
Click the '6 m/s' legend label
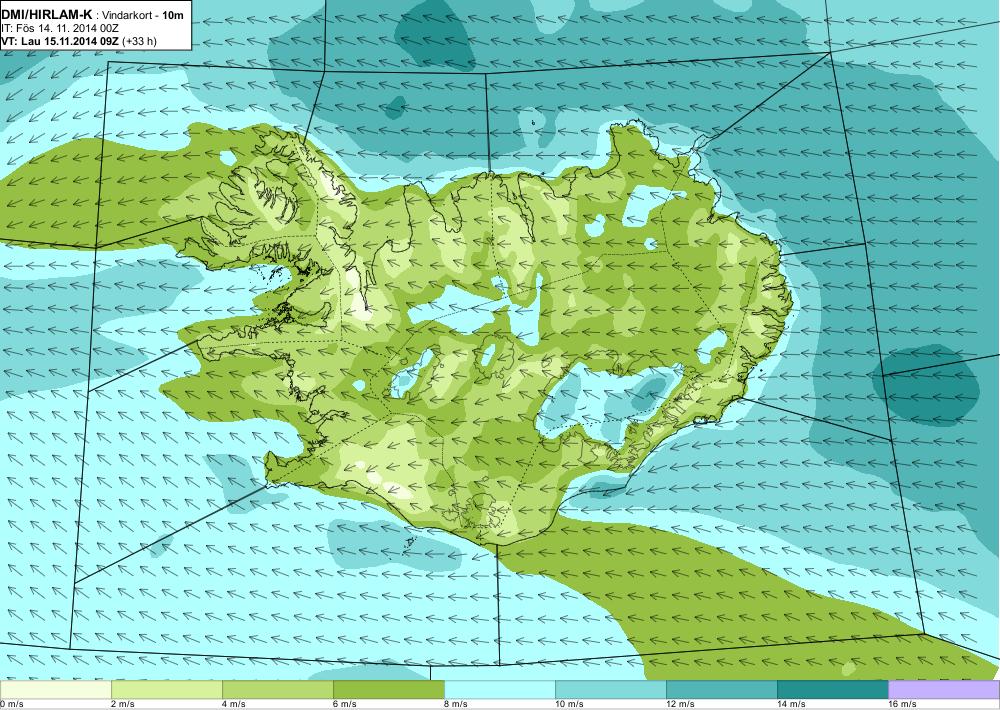(345, 704)
